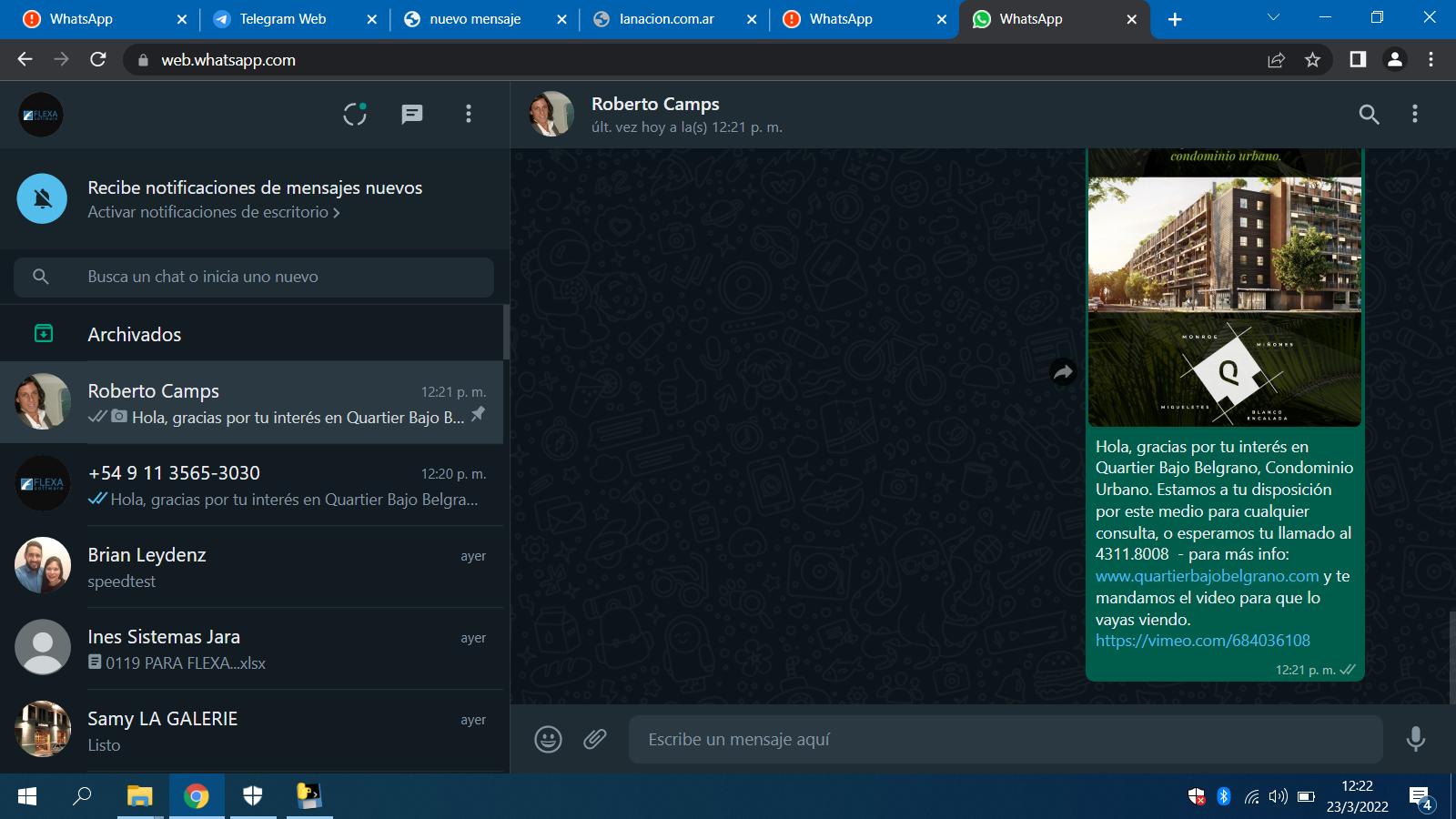Open Windows Start menu
This screenshot has width=1456, height=819.
27,796
